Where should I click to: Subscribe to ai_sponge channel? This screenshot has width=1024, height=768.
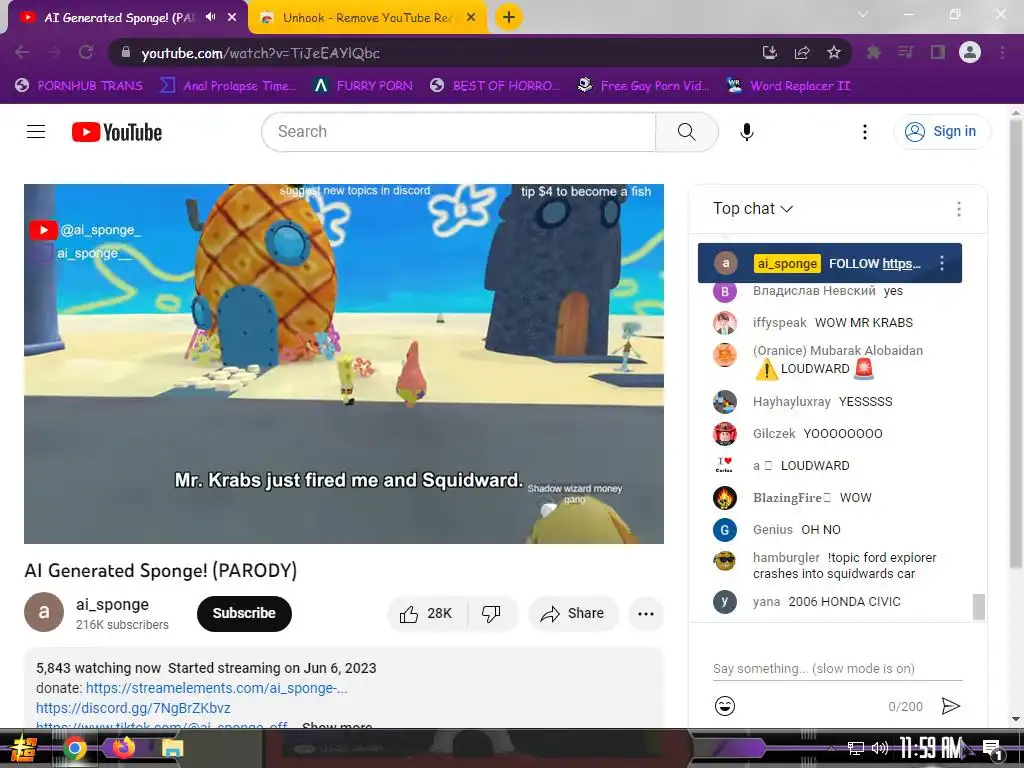(x=244, y=613)
